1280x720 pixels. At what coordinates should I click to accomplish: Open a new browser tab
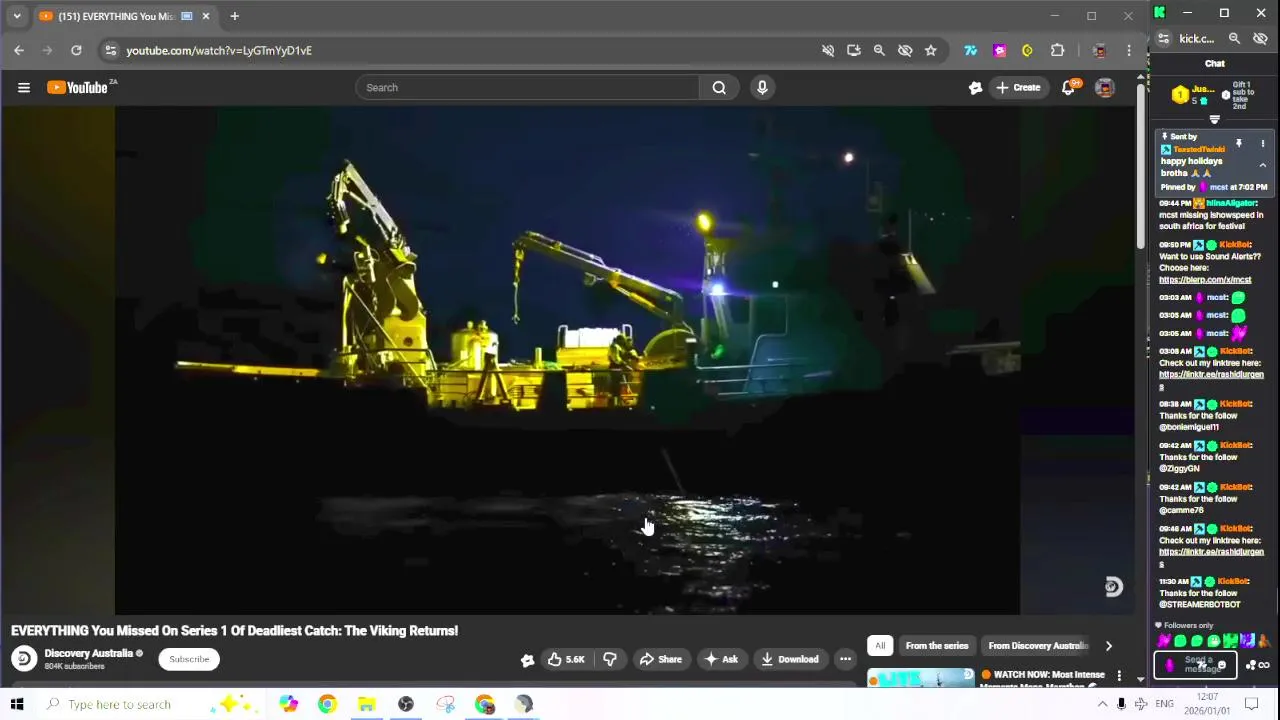[x=234, y=16]
